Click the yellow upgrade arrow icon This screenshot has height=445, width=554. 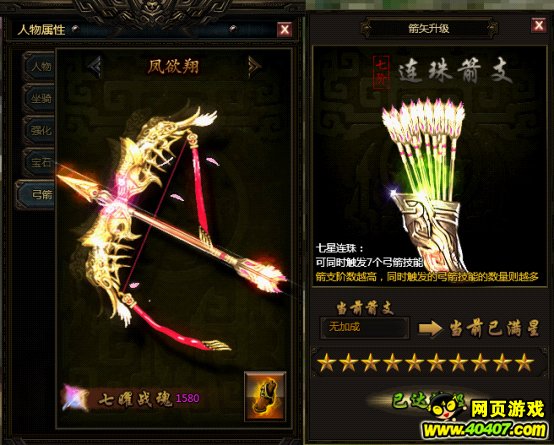pos(430,328)
